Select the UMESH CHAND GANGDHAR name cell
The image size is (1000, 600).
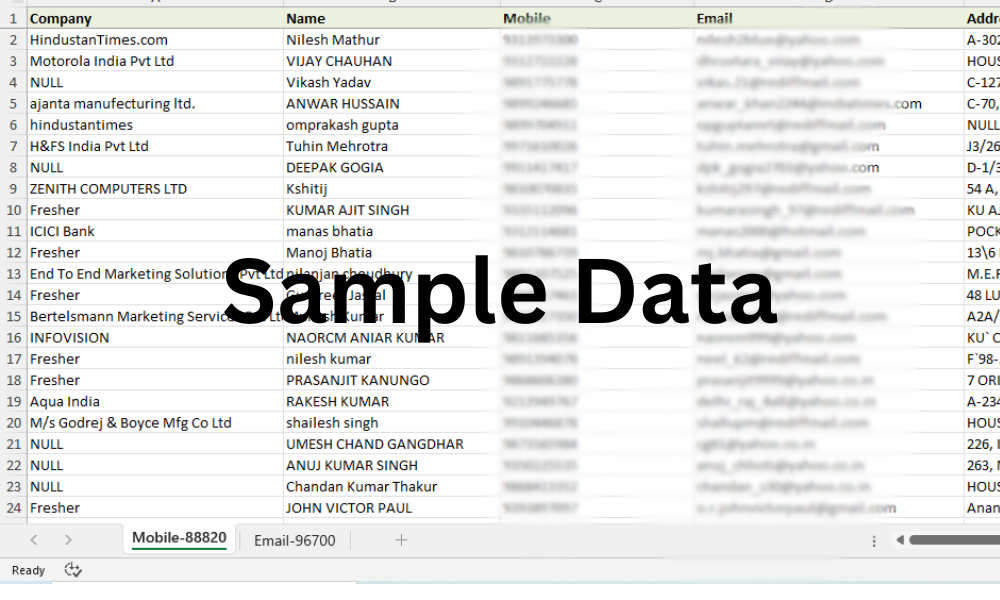coord(392,444)
